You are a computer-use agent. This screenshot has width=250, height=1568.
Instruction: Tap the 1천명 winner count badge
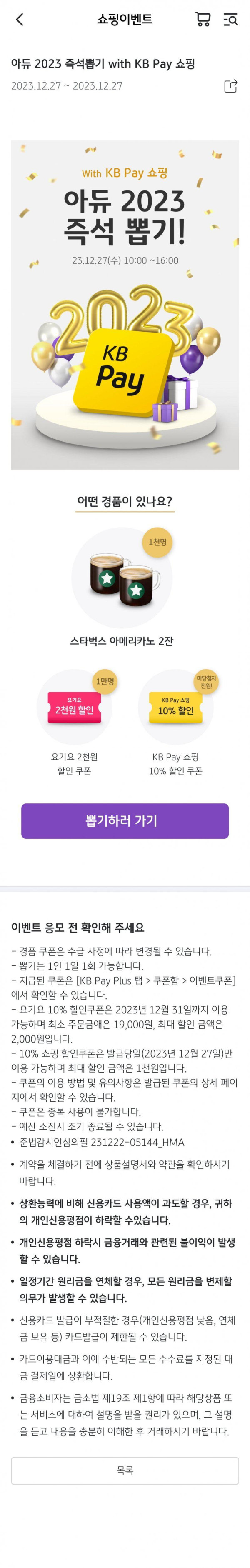157,542
